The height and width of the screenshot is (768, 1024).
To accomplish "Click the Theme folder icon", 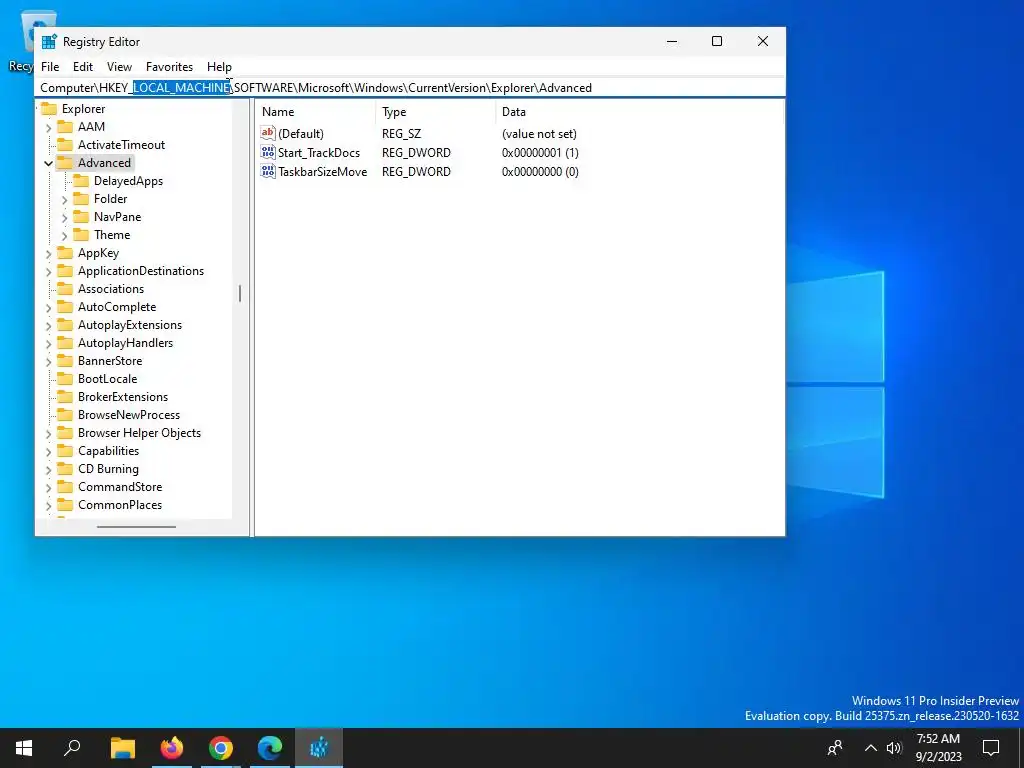I will [81, 234].
